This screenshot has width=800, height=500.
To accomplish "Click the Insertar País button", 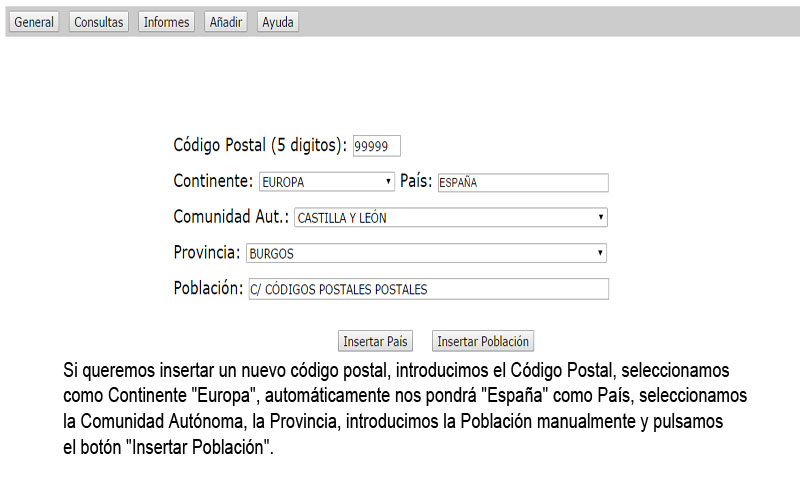I will coord(375,341).
